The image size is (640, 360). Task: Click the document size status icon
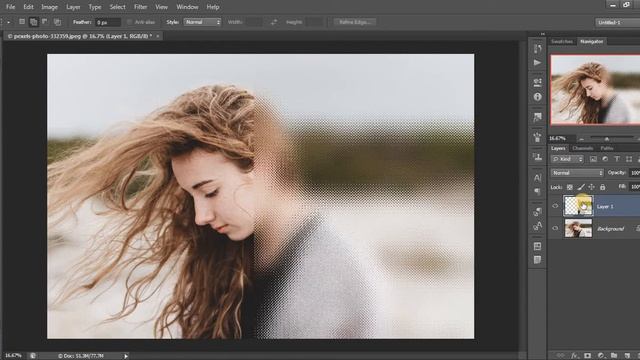tap(32, 356)
